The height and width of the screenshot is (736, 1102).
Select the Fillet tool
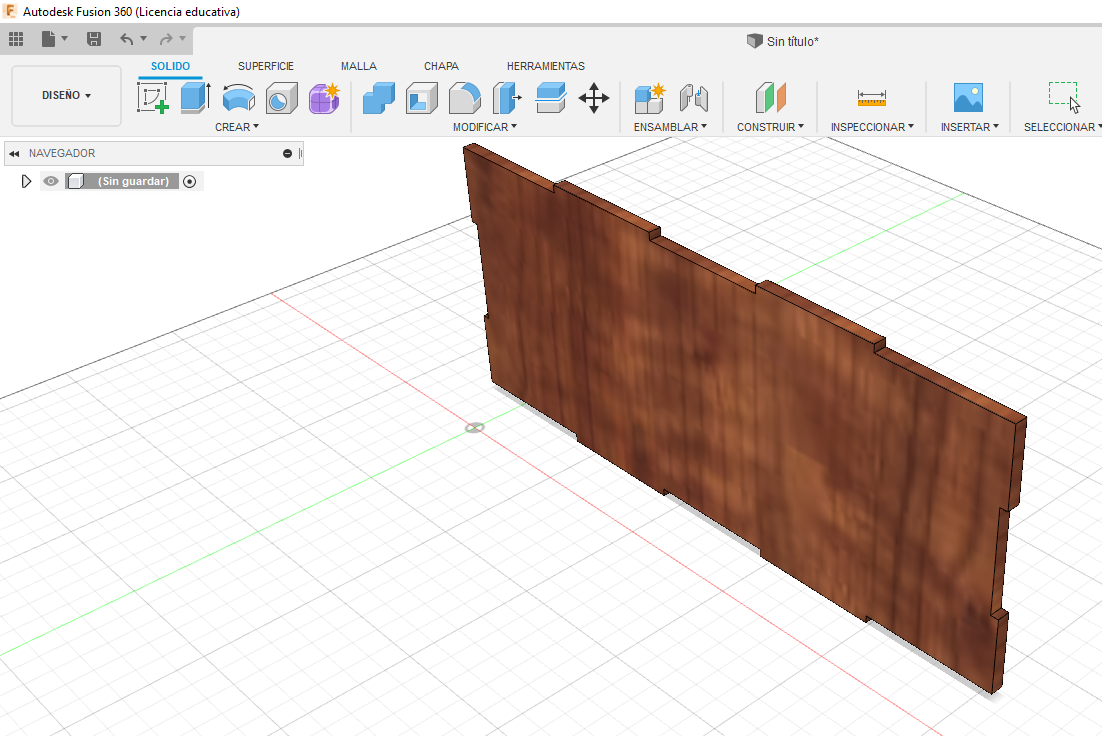(464, 98)
